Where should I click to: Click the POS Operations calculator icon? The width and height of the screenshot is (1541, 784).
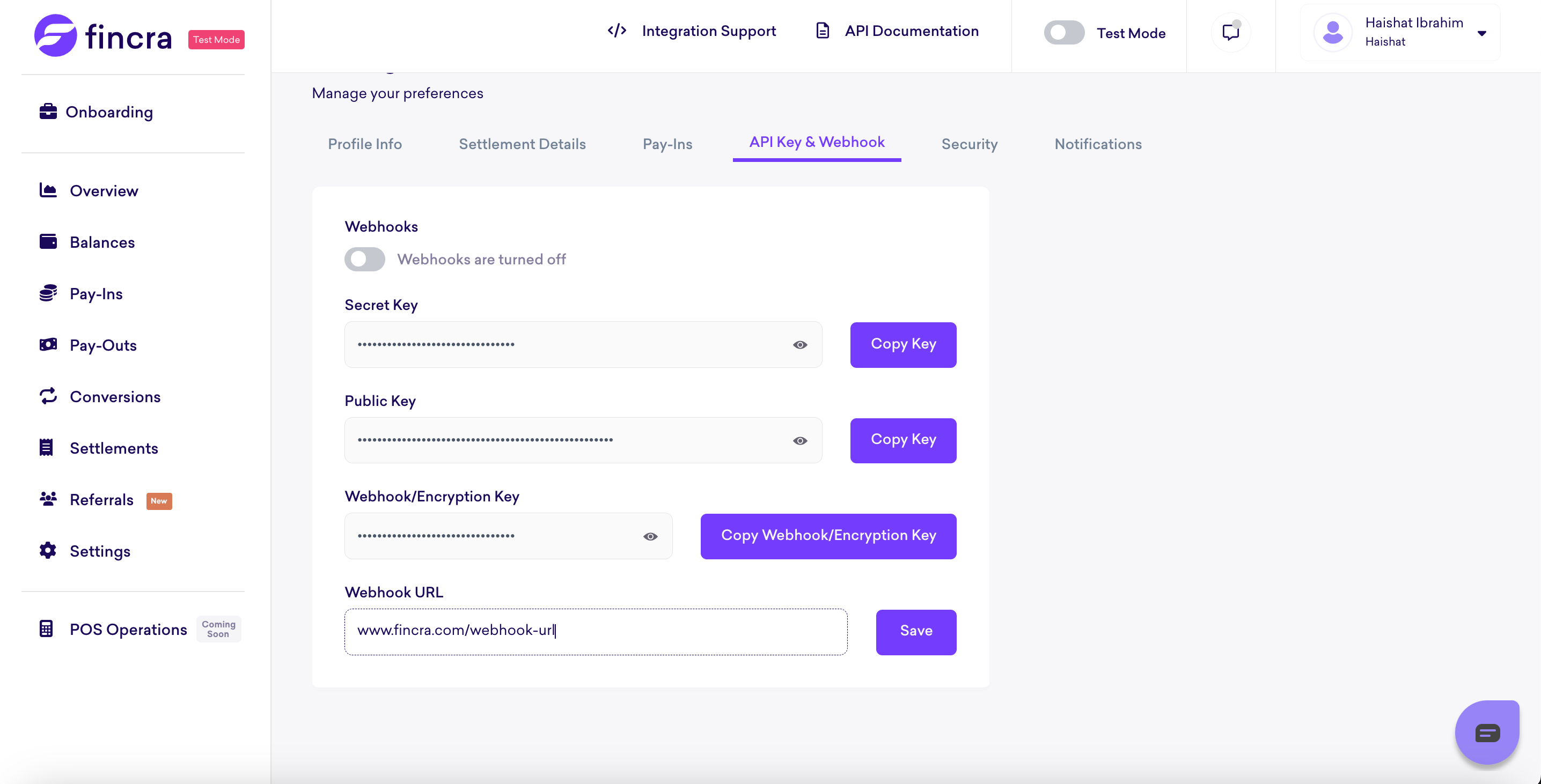click(47, 628)
